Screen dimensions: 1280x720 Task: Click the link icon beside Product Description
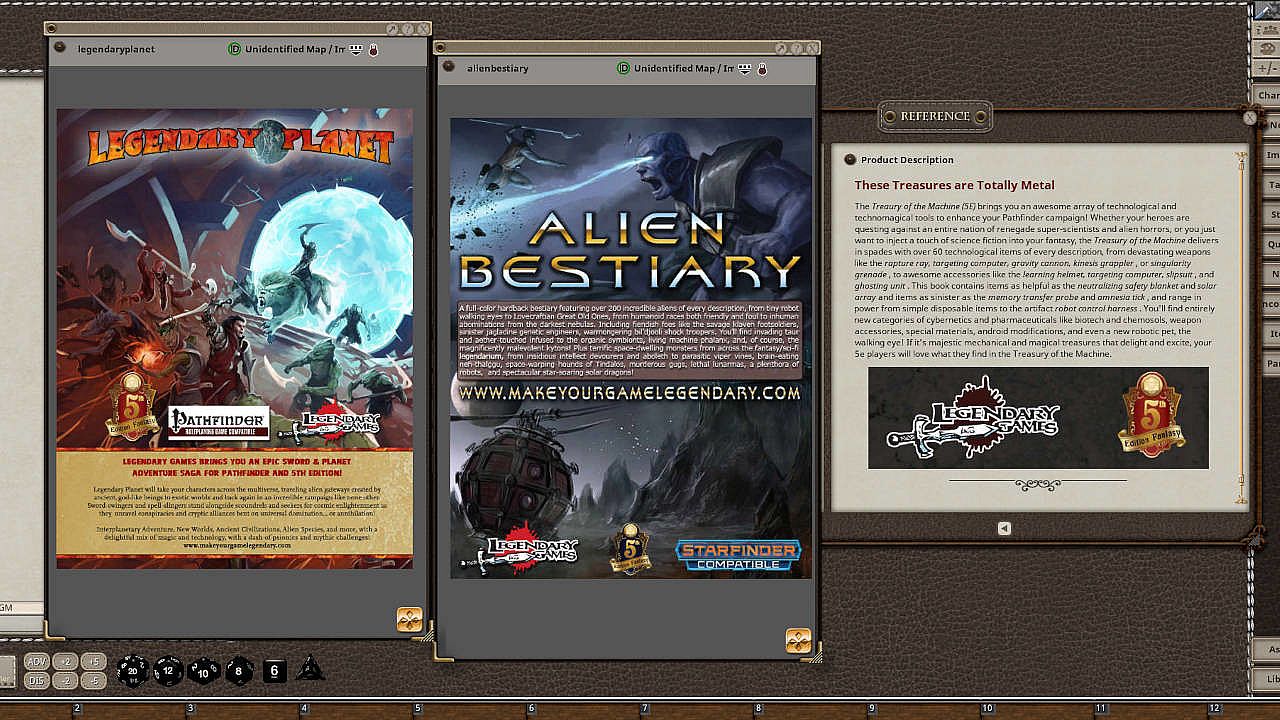pos(849,159)
